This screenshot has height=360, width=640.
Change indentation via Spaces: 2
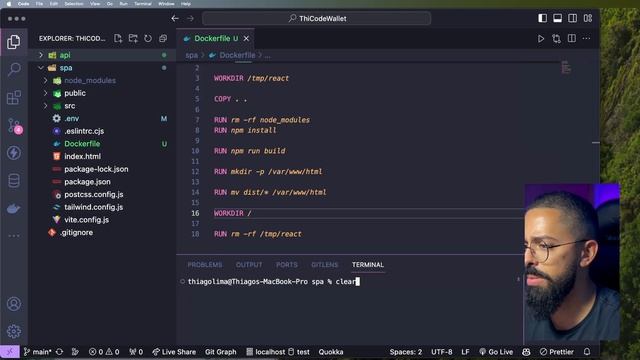tap(405, 351)
